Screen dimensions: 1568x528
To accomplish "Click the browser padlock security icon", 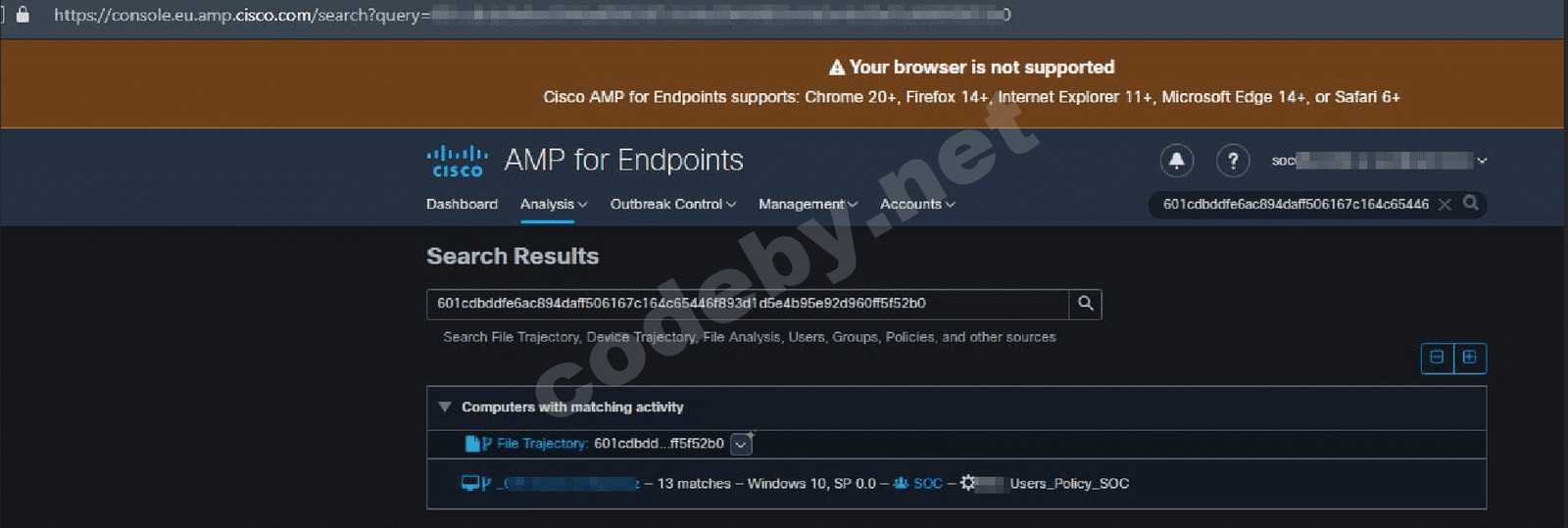I will coord(24,15).
